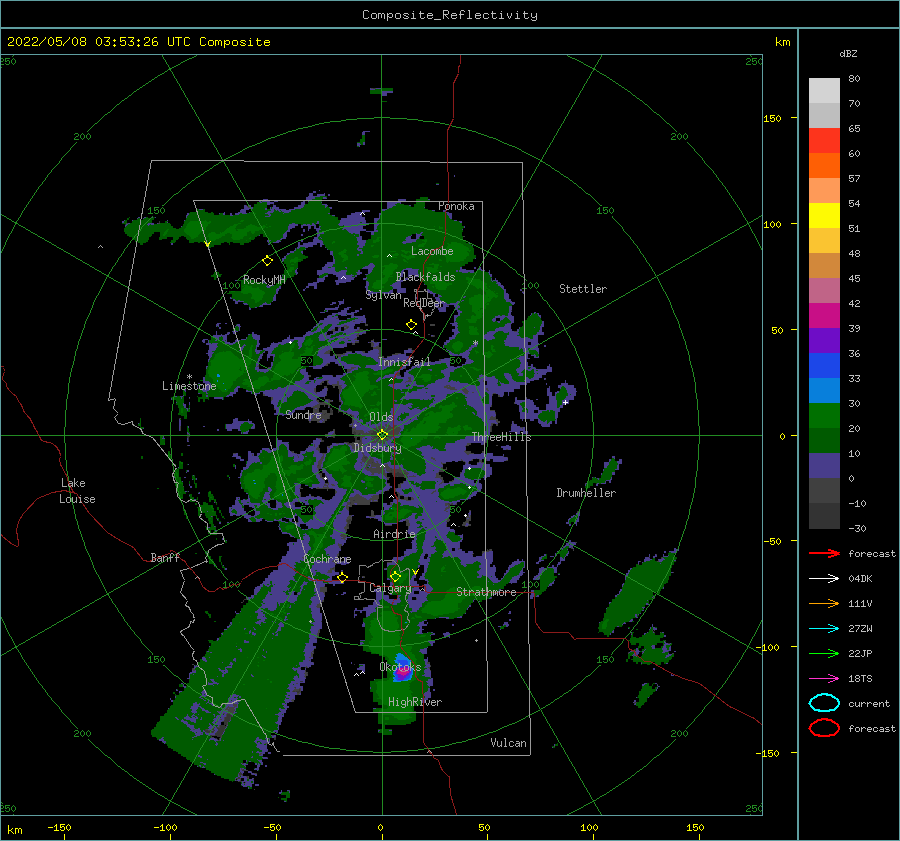900x841 pixels.
Task: Select the Cochrane label
Action: pyautogui.click(x=327, y=559)
